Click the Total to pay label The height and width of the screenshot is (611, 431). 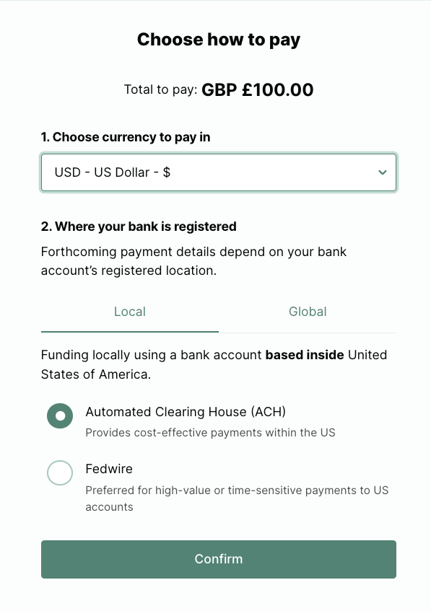tap(161, 90)
